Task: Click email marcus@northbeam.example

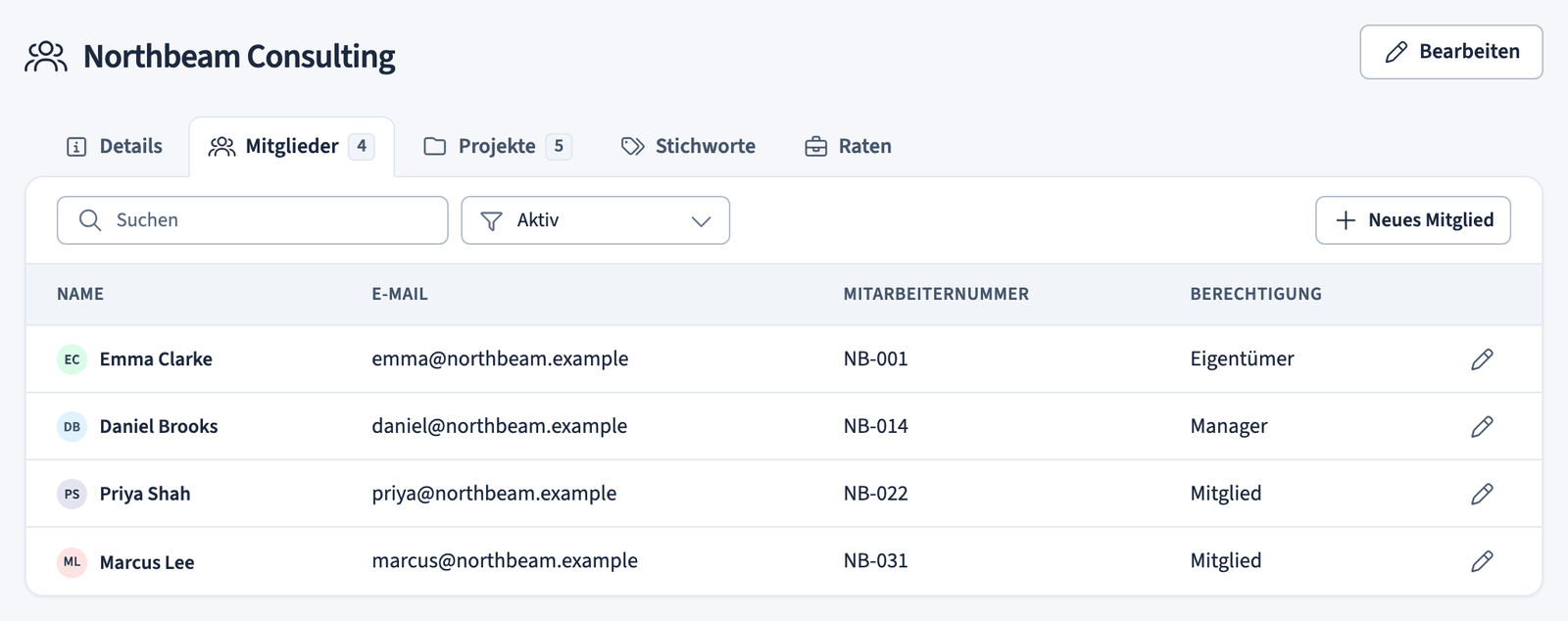Action: [505, 560]
